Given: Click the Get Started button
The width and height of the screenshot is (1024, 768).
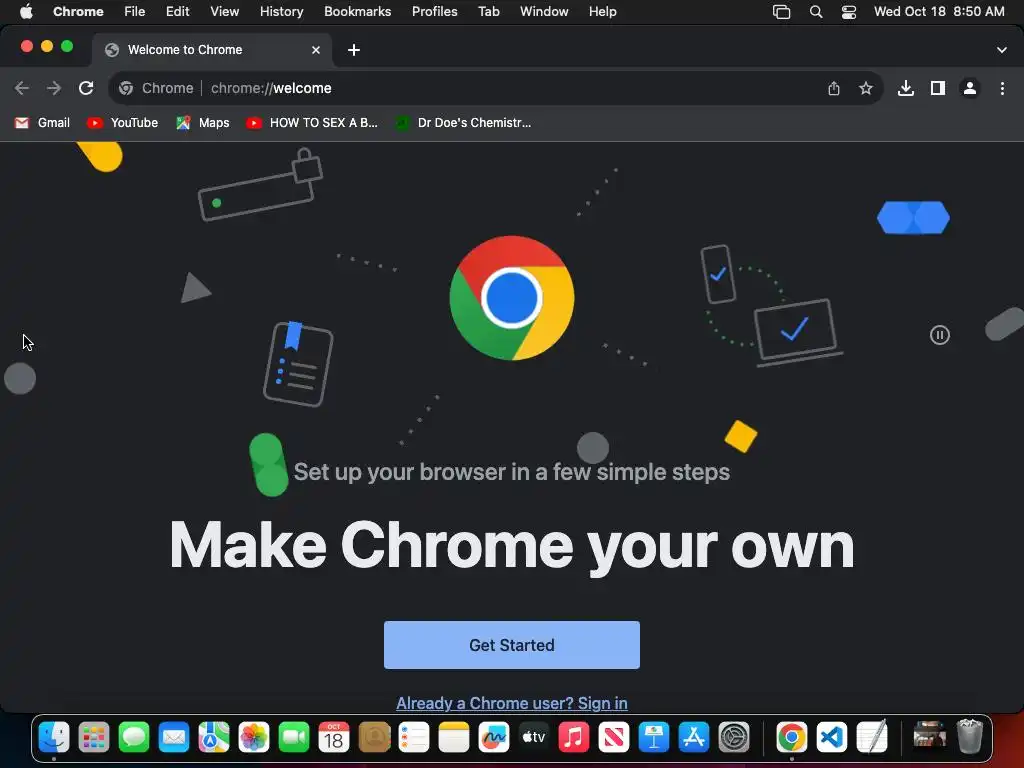Looking at the screenshot, I should coord(512,645).
